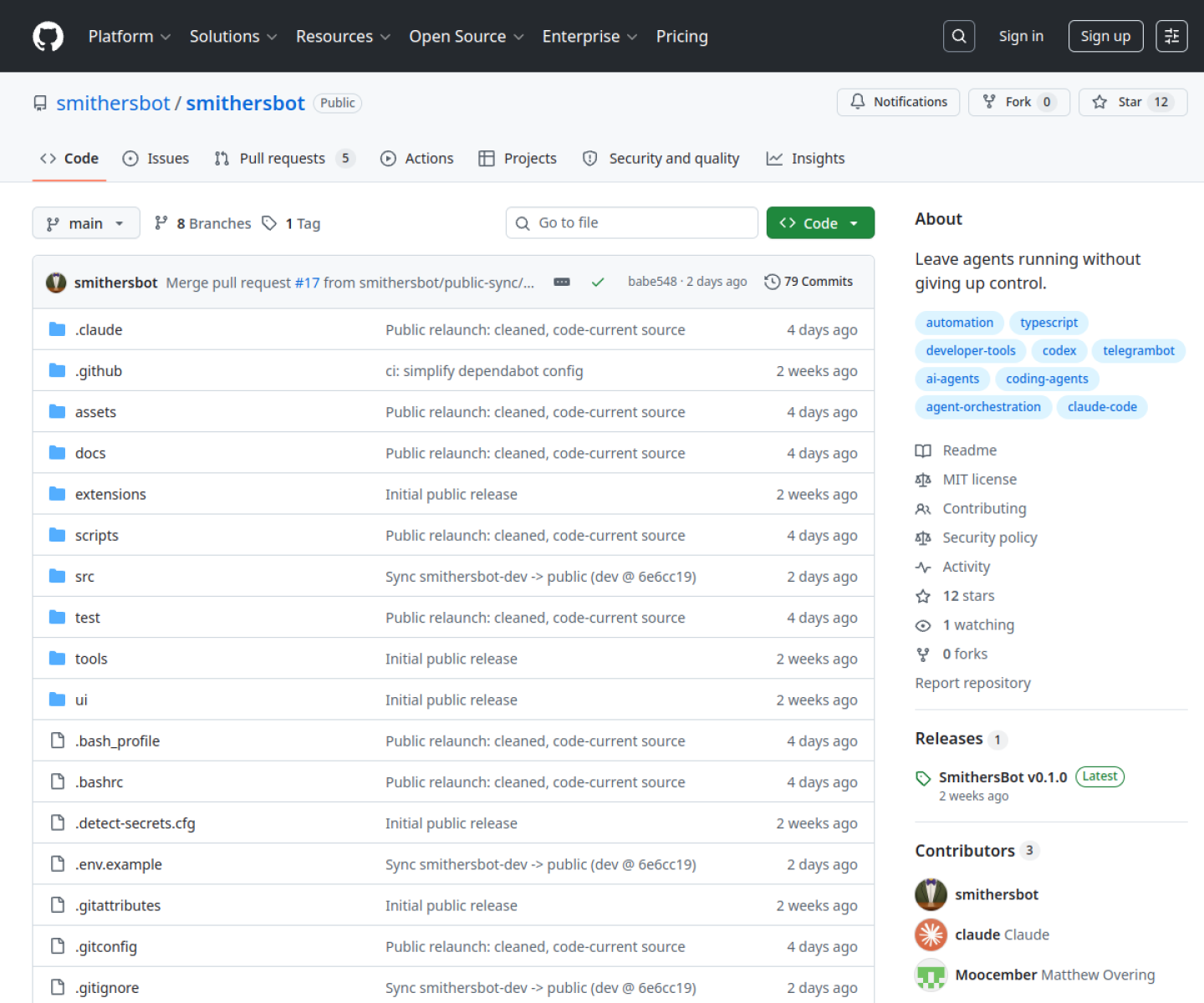Open the Releases heading link
The width and height of the screenshot is (1204, 1003).
click(949, 739)
